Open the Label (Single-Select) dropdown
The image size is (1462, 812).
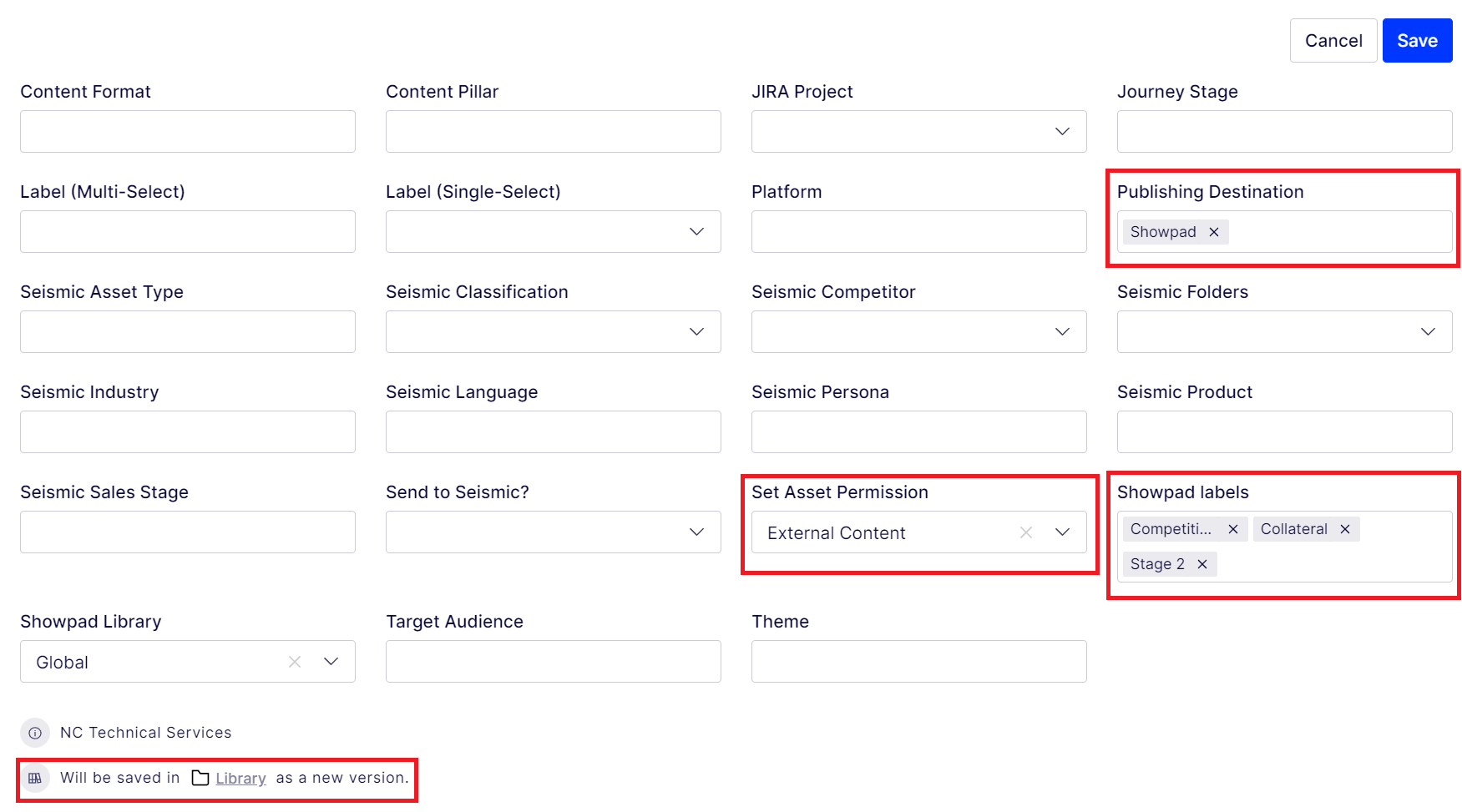[696, 232]
